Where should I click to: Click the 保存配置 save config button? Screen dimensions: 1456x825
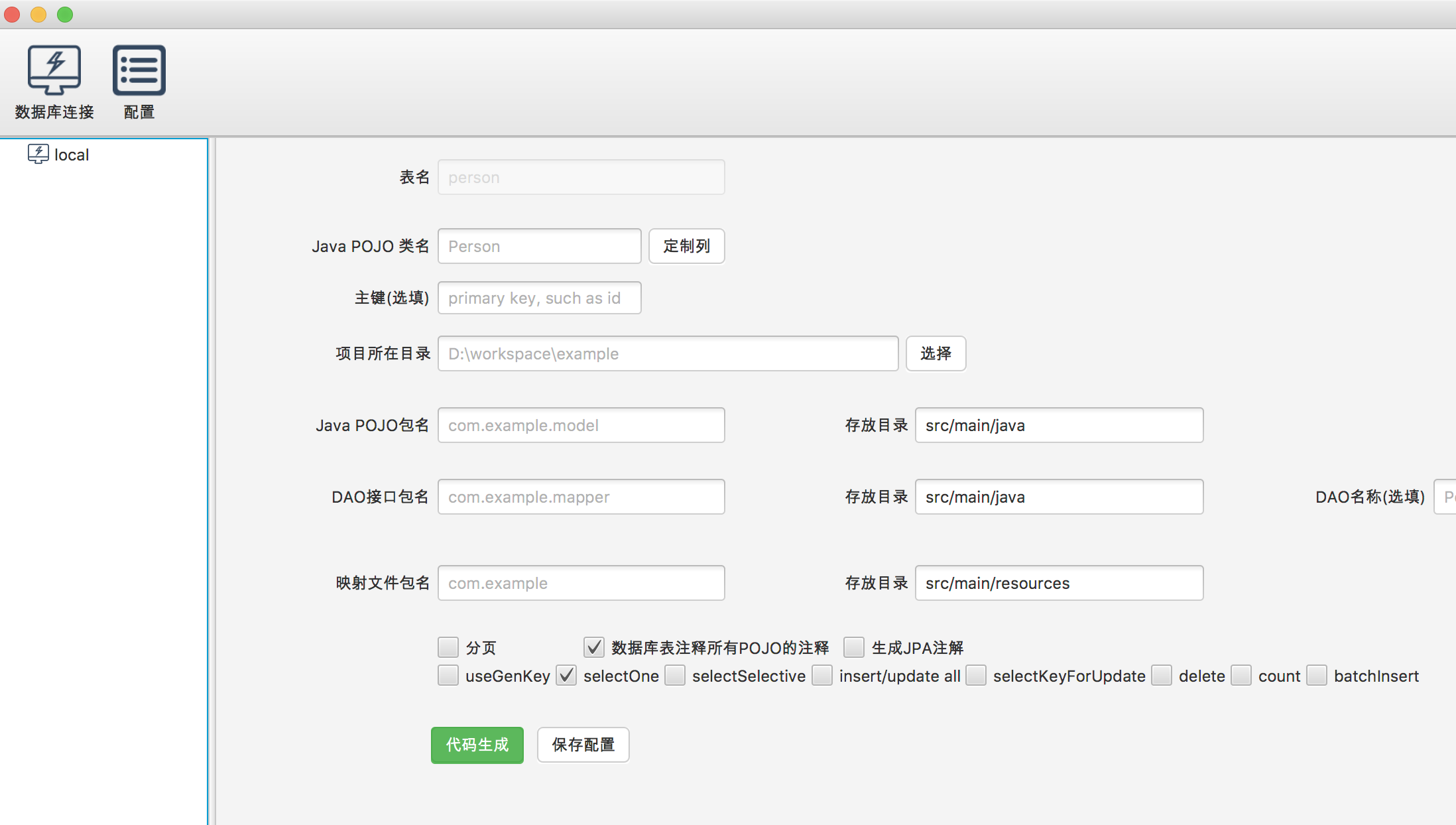point(583,745)
